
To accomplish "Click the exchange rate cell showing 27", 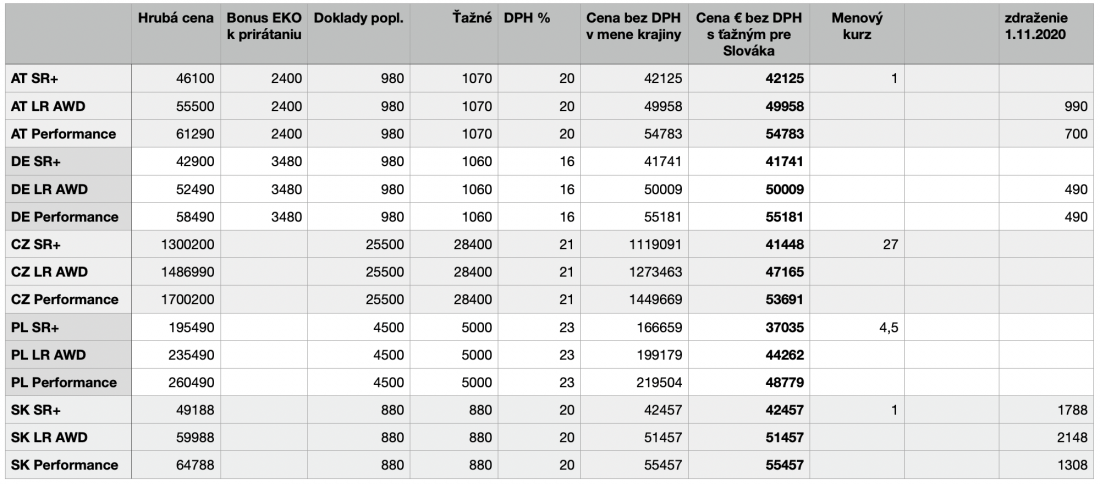I will [857, 245].
